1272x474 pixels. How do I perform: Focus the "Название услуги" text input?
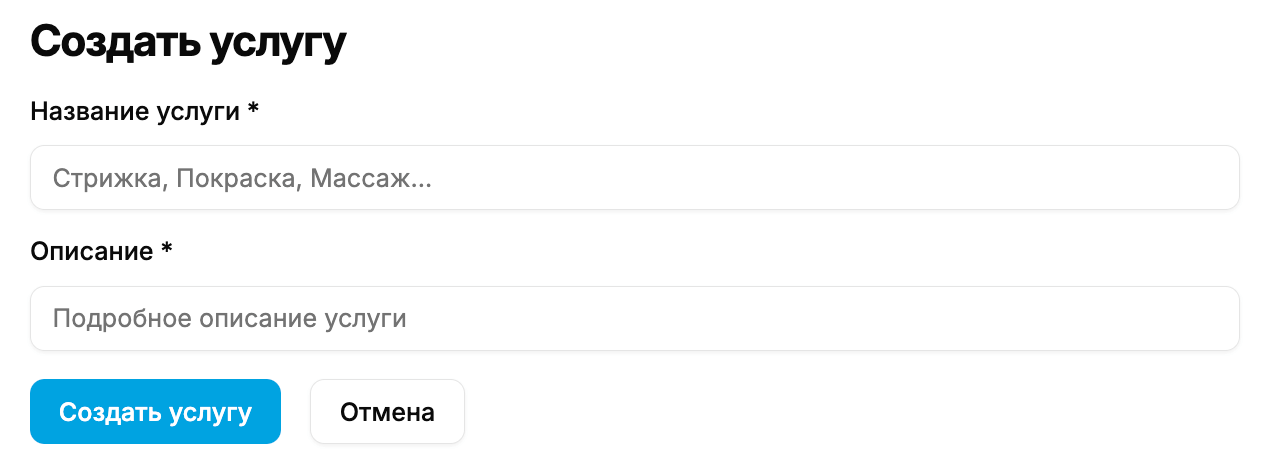click(635, 178)
